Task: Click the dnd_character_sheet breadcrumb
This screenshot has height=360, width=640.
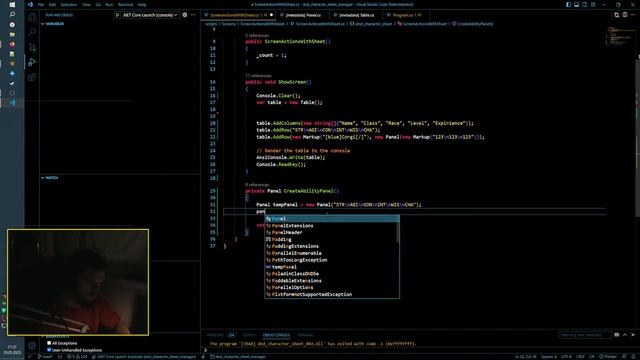Action: coord(371,24)
